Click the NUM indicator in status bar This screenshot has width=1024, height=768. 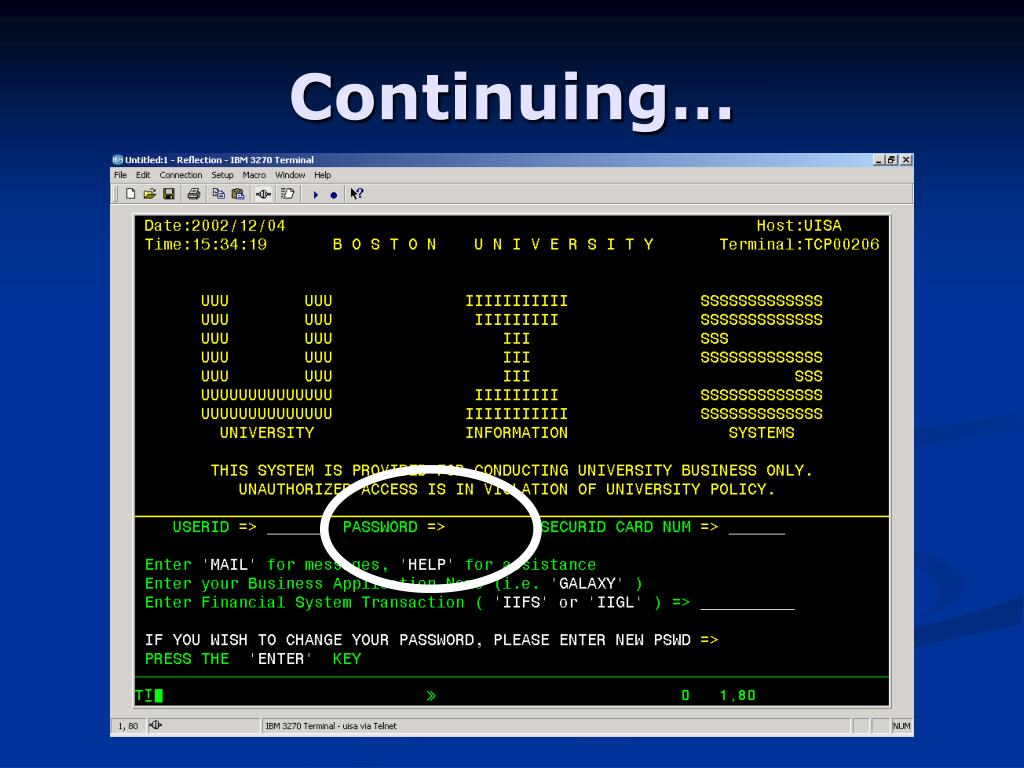(901, 726)
